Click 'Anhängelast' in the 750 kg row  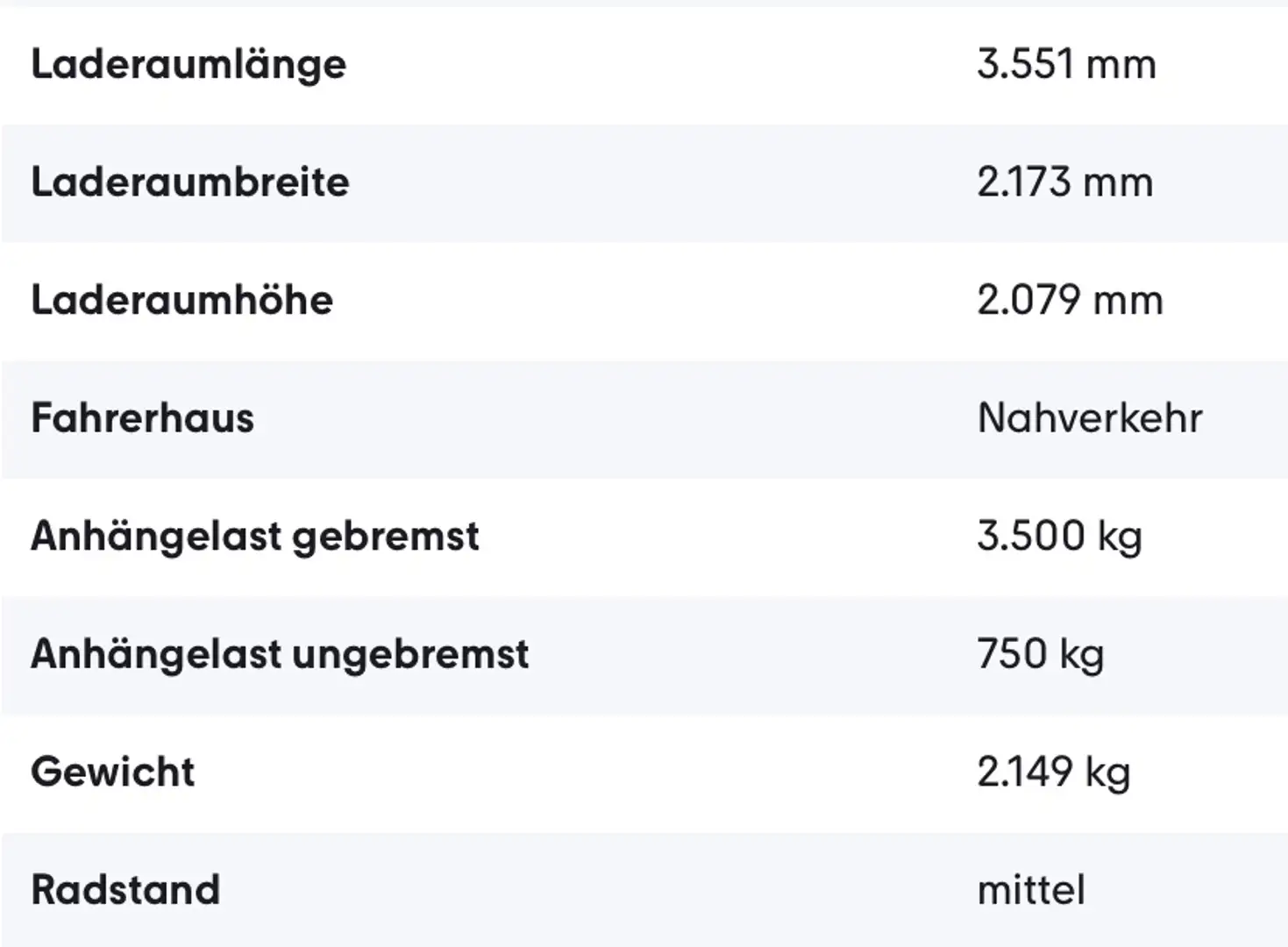[x=157, y=654]
